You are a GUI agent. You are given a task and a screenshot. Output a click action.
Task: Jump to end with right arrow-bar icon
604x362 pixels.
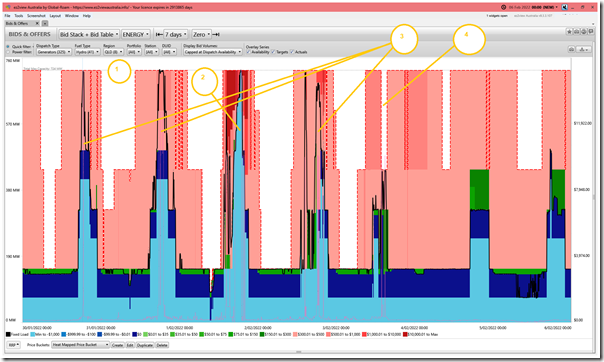pos(216,34)
